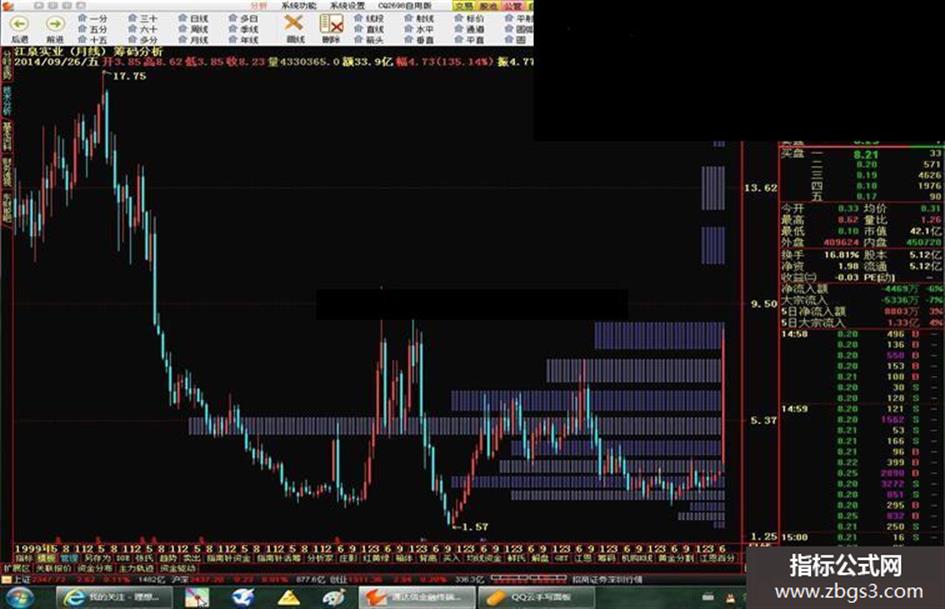Image resolution: width=945 pixels, height=609 pixels.
Task: Select the 黄金分割 golden ratio tab
Action: [676, 558]
